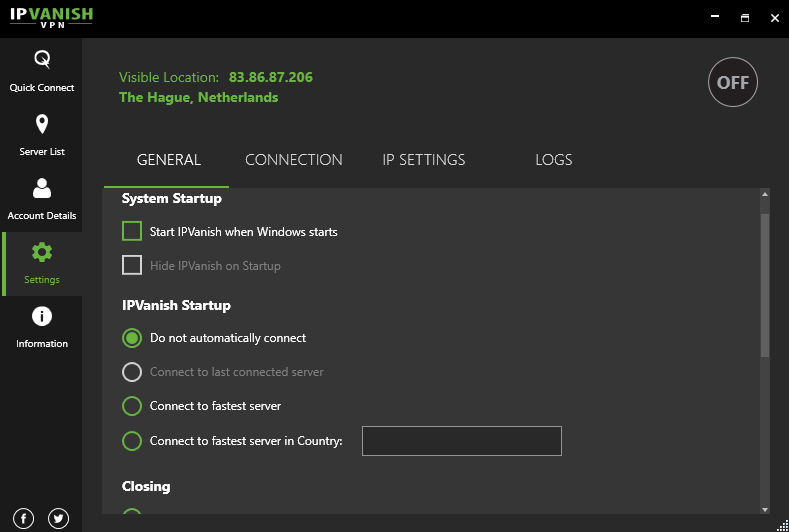Image resolution: width=789 pixels, height=532 pixels.
Task: Choose Connect to fastest server option
Action: pyautogui.click(x=132, y=406)
